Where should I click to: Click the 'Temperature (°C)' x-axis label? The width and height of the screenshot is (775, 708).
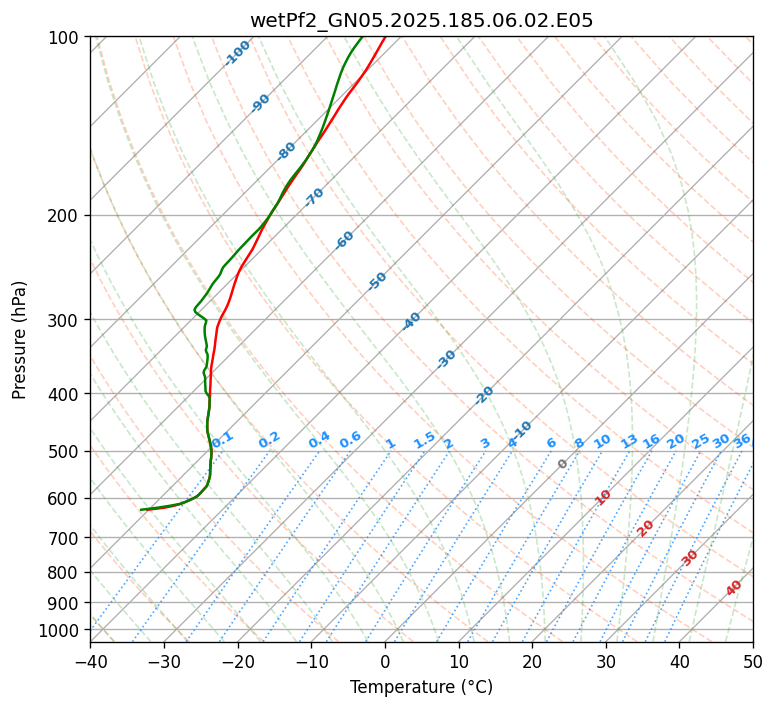[x=421, y=687]
